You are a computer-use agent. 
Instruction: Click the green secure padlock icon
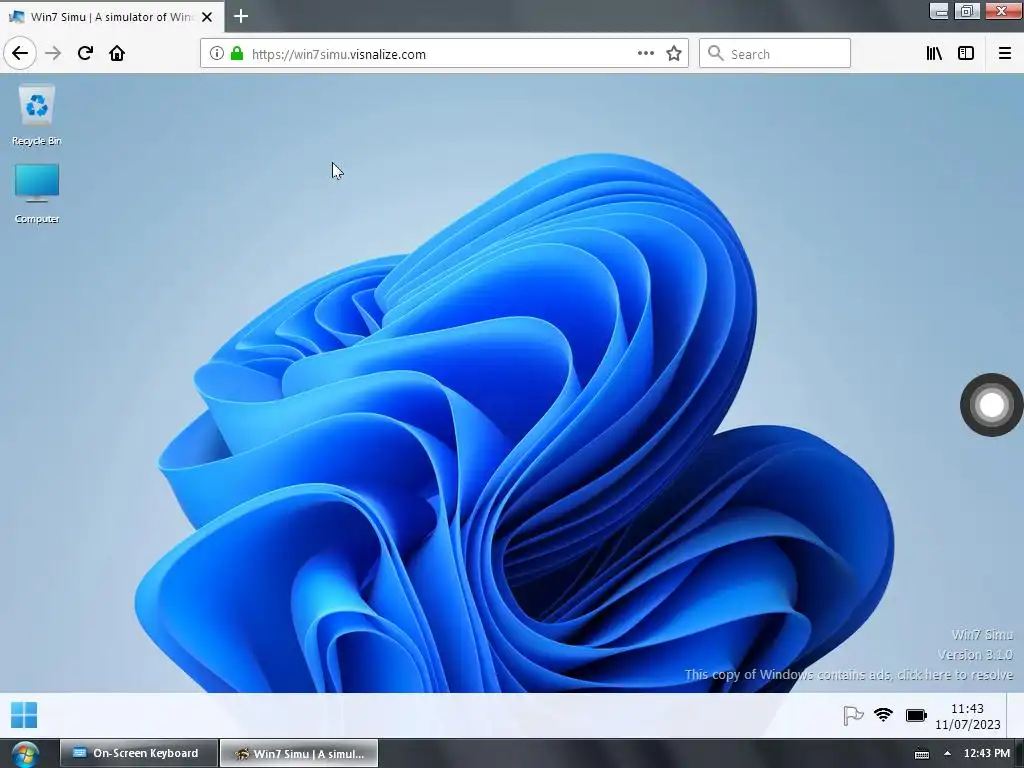tap(237, 54)
